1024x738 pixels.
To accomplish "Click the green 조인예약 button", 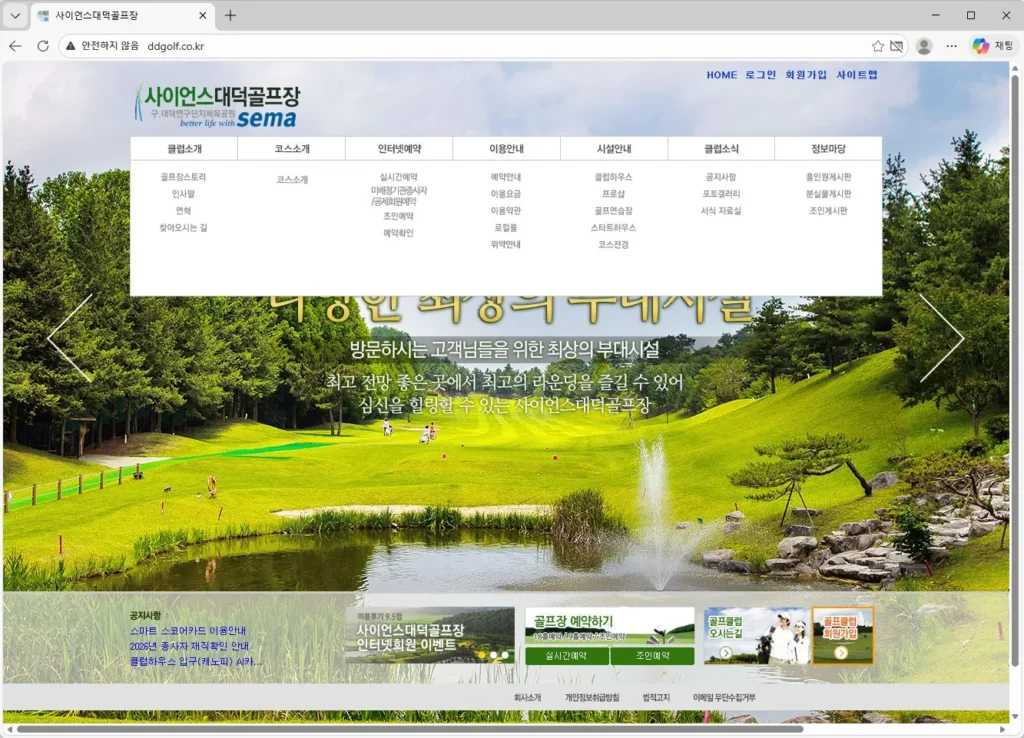I will [653, 656].
